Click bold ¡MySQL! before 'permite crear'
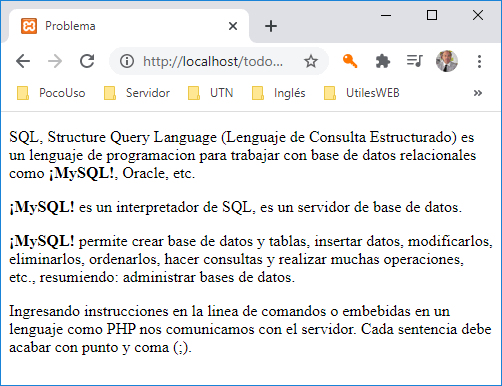Viewport: 502px width, 386px height. point(42,241)
